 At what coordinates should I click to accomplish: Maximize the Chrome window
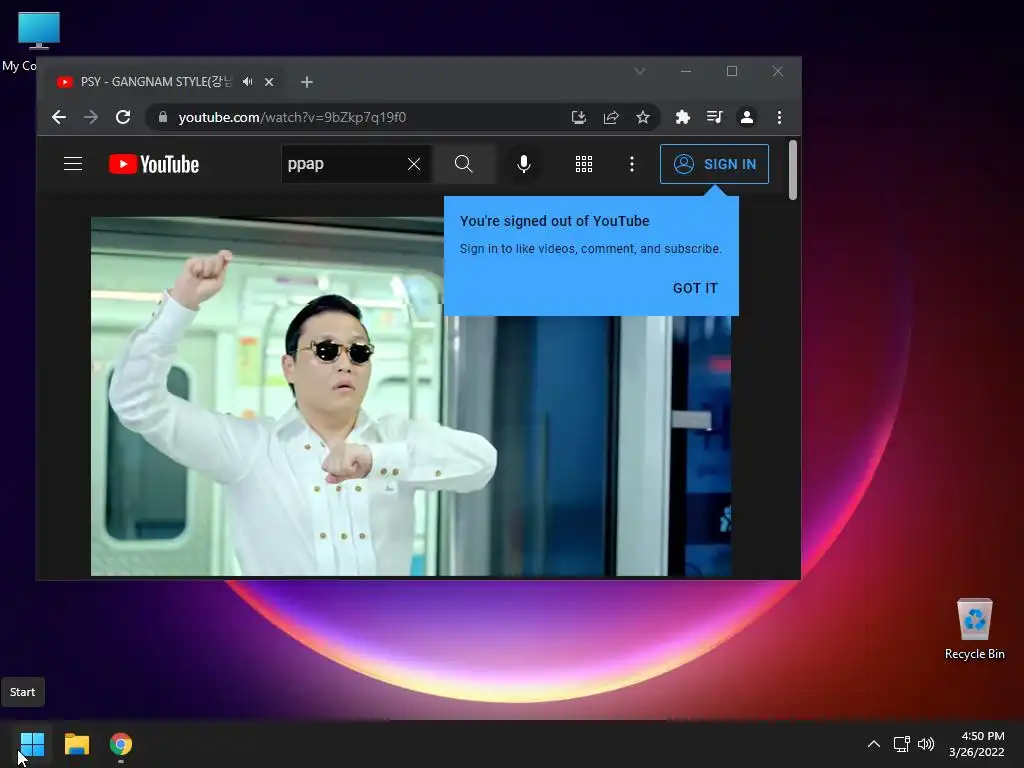pyautogui.click(x=732, y=71)
